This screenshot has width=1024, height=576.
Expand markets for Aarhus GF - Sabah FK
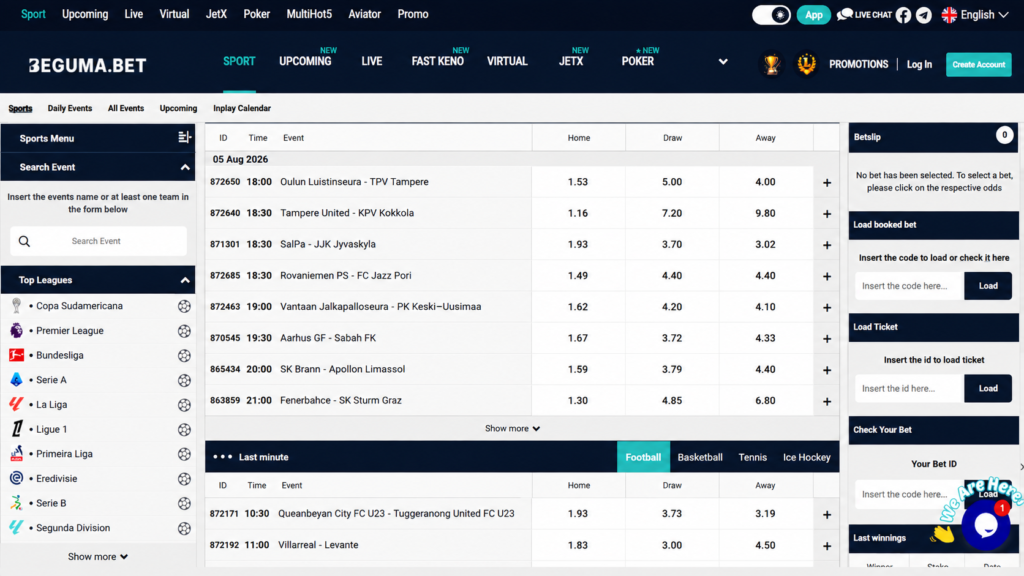[827, 338]
